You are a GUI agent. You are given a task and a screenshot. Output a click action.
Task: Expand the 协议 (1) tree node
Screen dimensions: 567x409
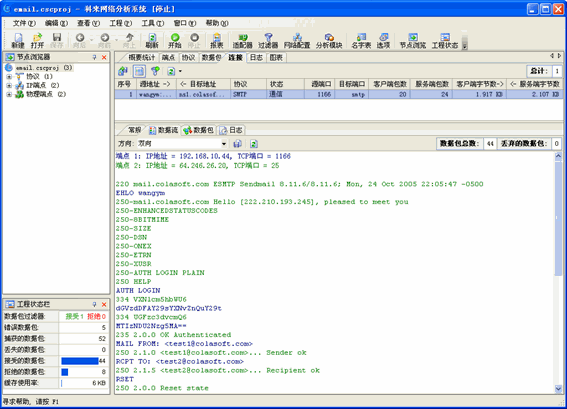click(9, 77)
